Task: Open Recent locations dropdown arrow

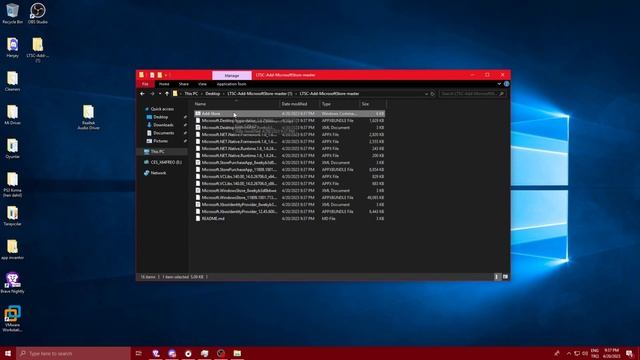Action: 160,94
